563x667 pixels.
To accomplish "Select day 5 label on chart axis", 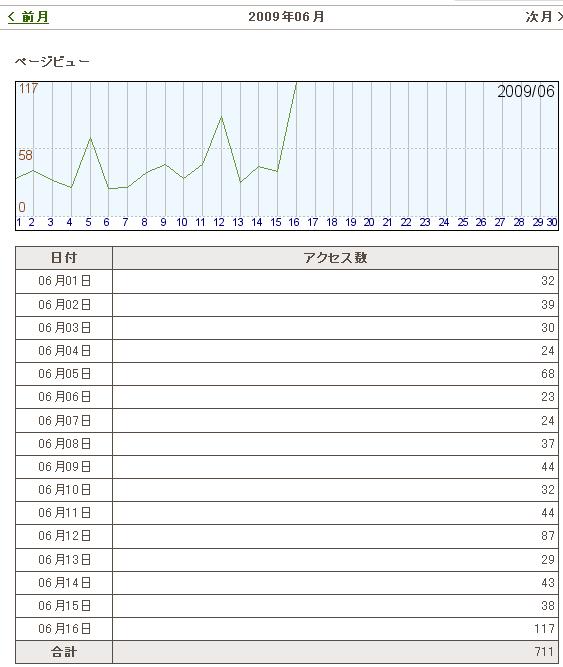I will coord(88,222).
